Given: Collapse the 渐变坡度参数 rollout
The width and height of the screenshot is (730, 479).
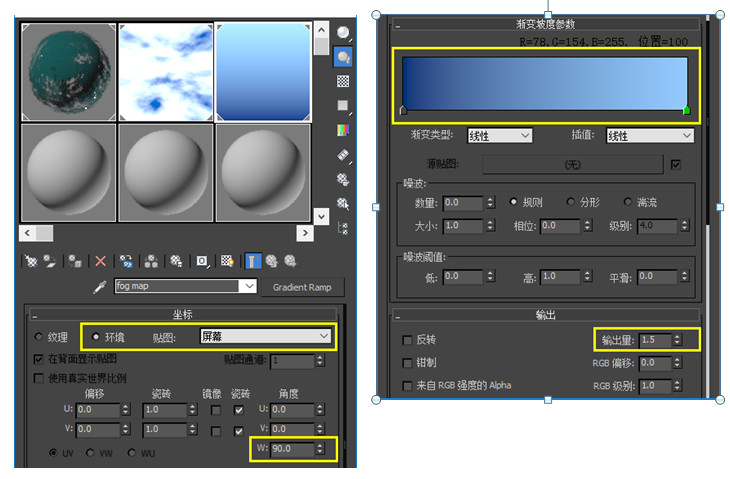Looking at the screenshot, I should tap(546, 24).
